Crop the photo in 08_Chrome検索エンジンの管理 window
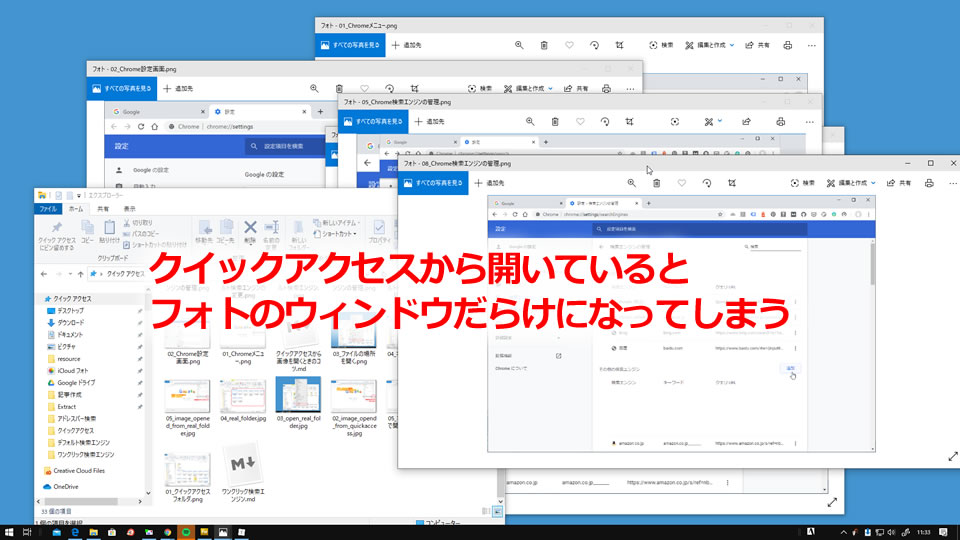The height and width of the screenshot is (540, 960). tap(732, 182)
